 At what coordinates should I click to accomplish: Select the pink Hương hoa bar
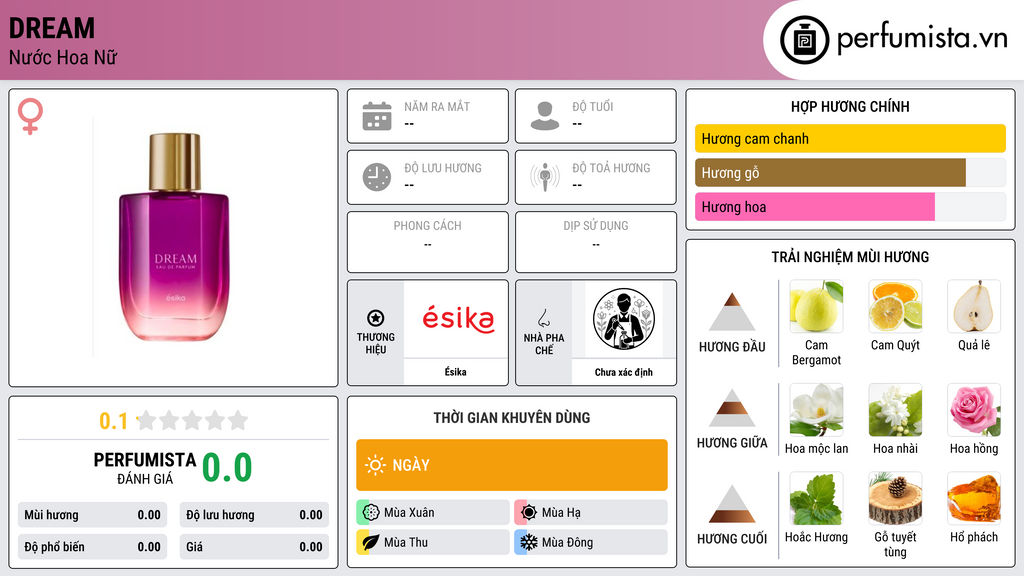point(815,206)
